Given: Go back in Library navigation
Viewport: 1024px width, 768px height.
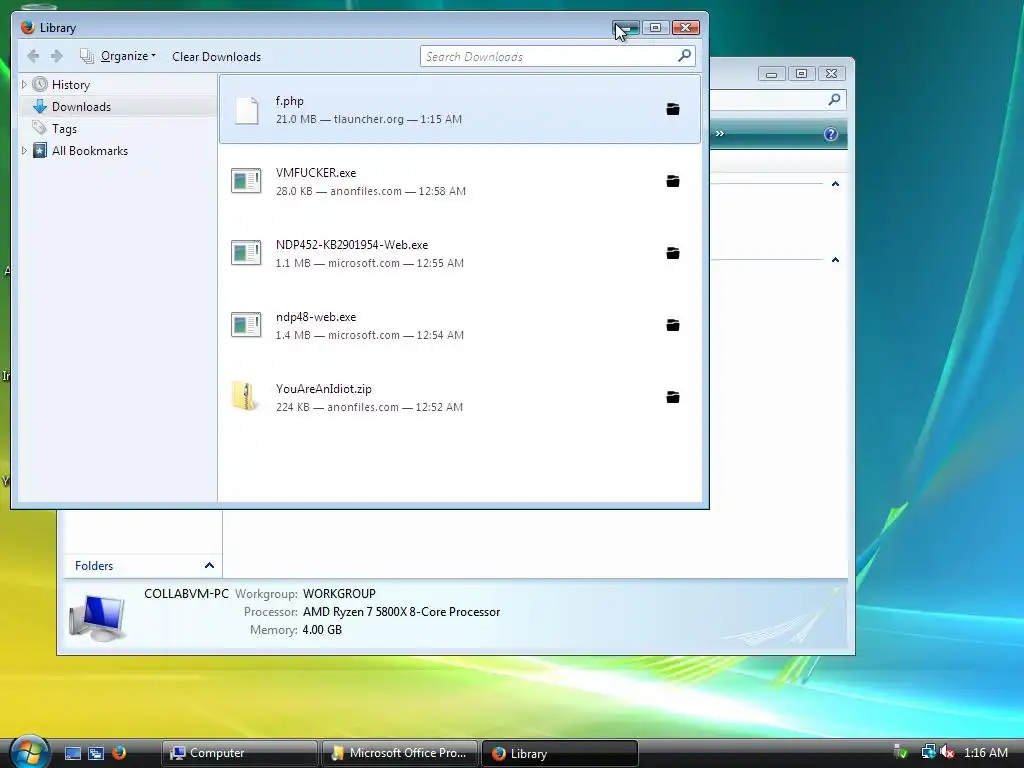Looking at the screenshot, I should [x=33, y=56].
